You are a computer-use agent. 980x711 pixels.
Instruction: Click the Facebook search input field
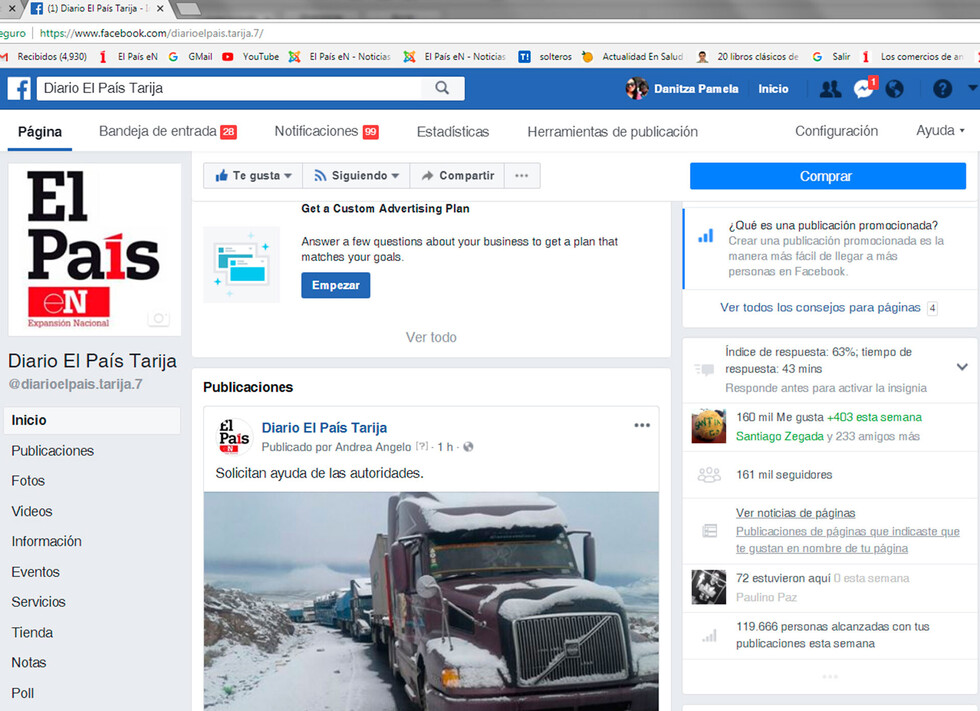[231, 88]
